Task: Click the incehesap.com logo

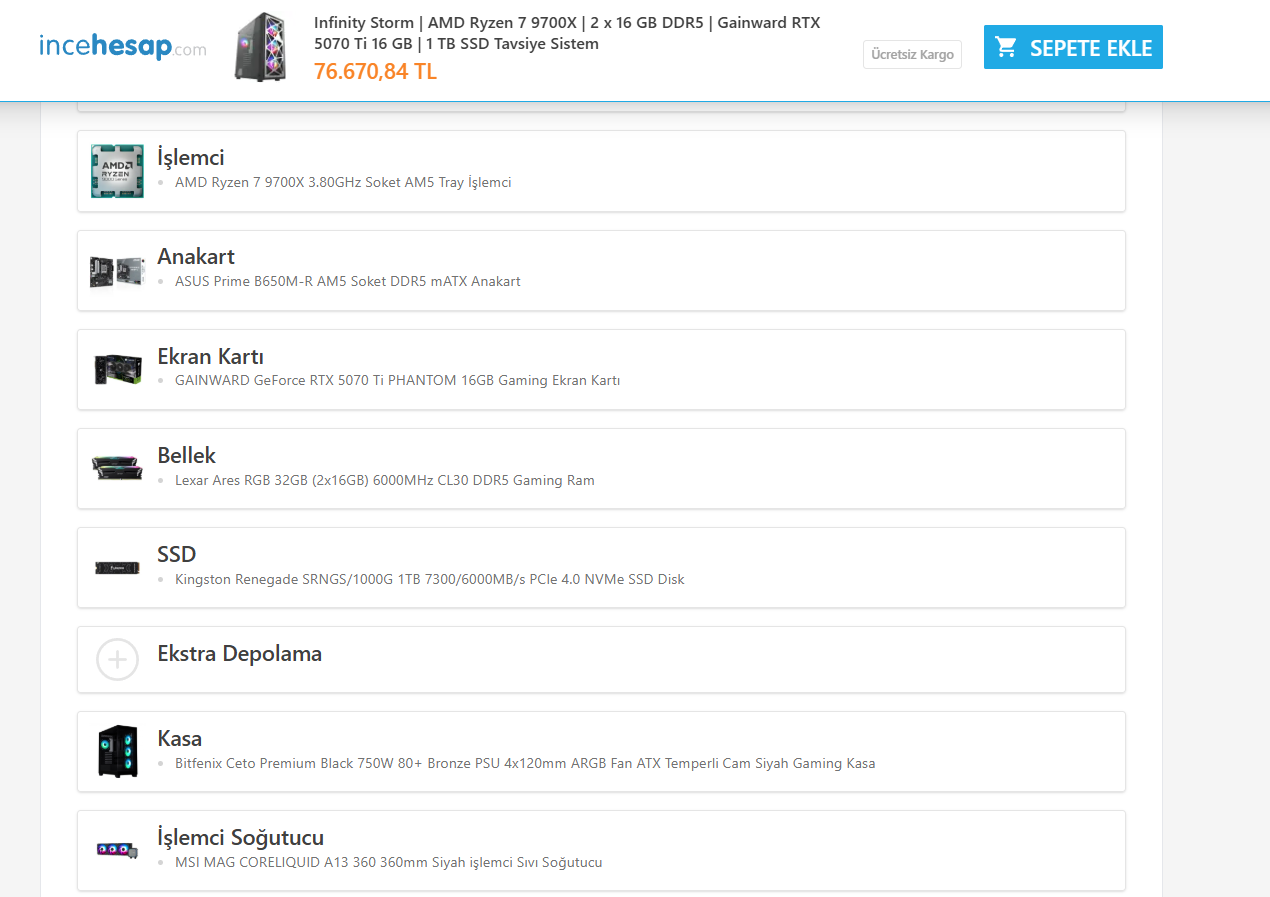Action: click(x=123, y=46)
